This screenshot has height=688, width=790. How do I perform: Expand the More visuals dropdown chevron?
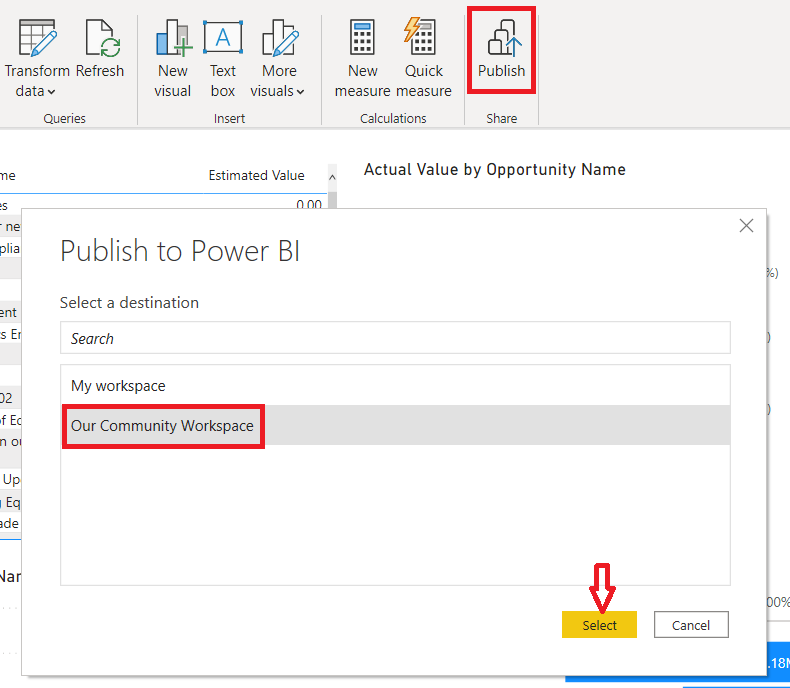(x=300, y=92)
